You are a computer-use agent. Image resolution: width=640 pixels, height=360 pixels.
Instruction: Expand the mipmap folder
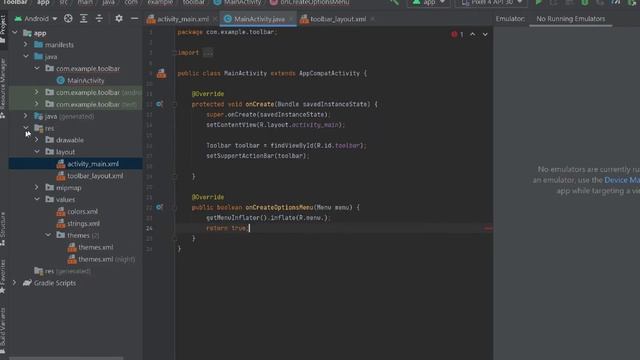[x=37, y=187]
